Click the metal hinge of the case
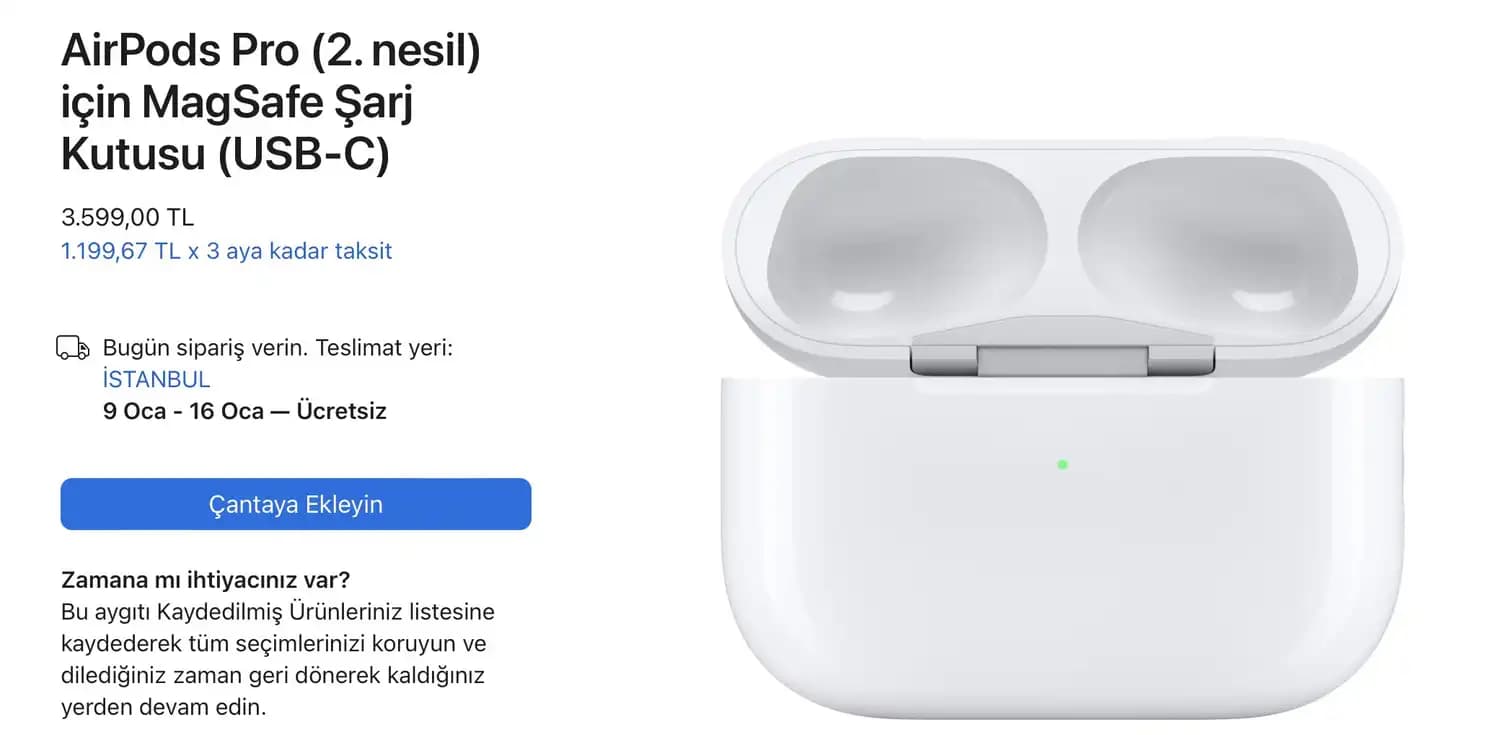Screen dimensions: 1500x735 1062,358
